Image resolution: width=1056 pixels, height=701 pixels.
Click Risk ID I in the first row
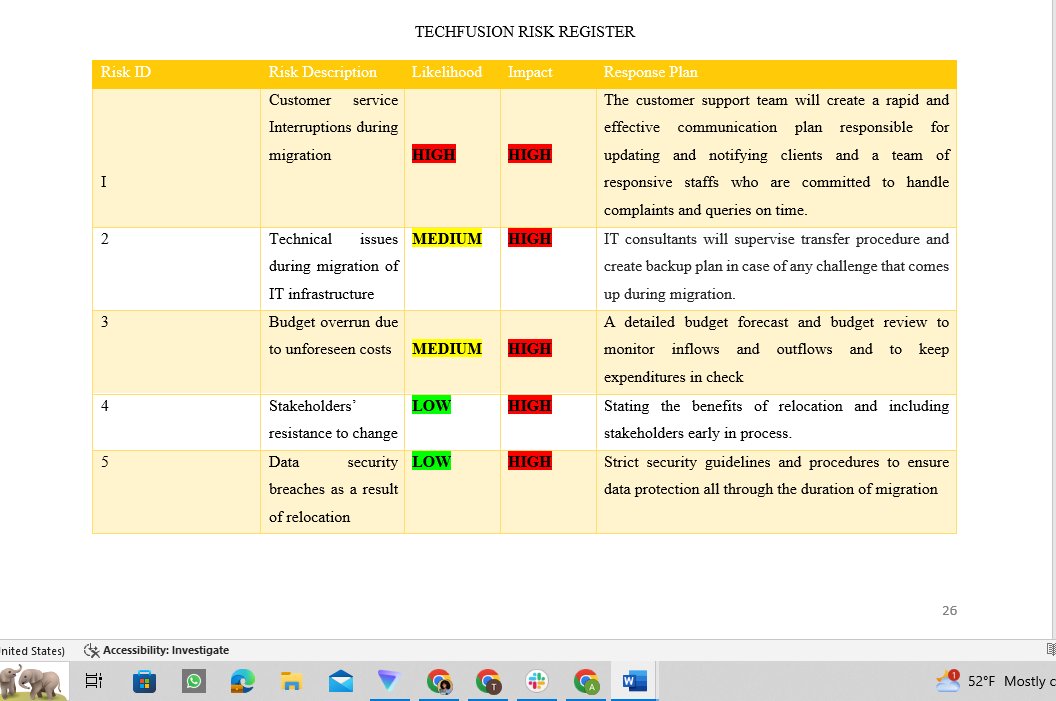104,182
